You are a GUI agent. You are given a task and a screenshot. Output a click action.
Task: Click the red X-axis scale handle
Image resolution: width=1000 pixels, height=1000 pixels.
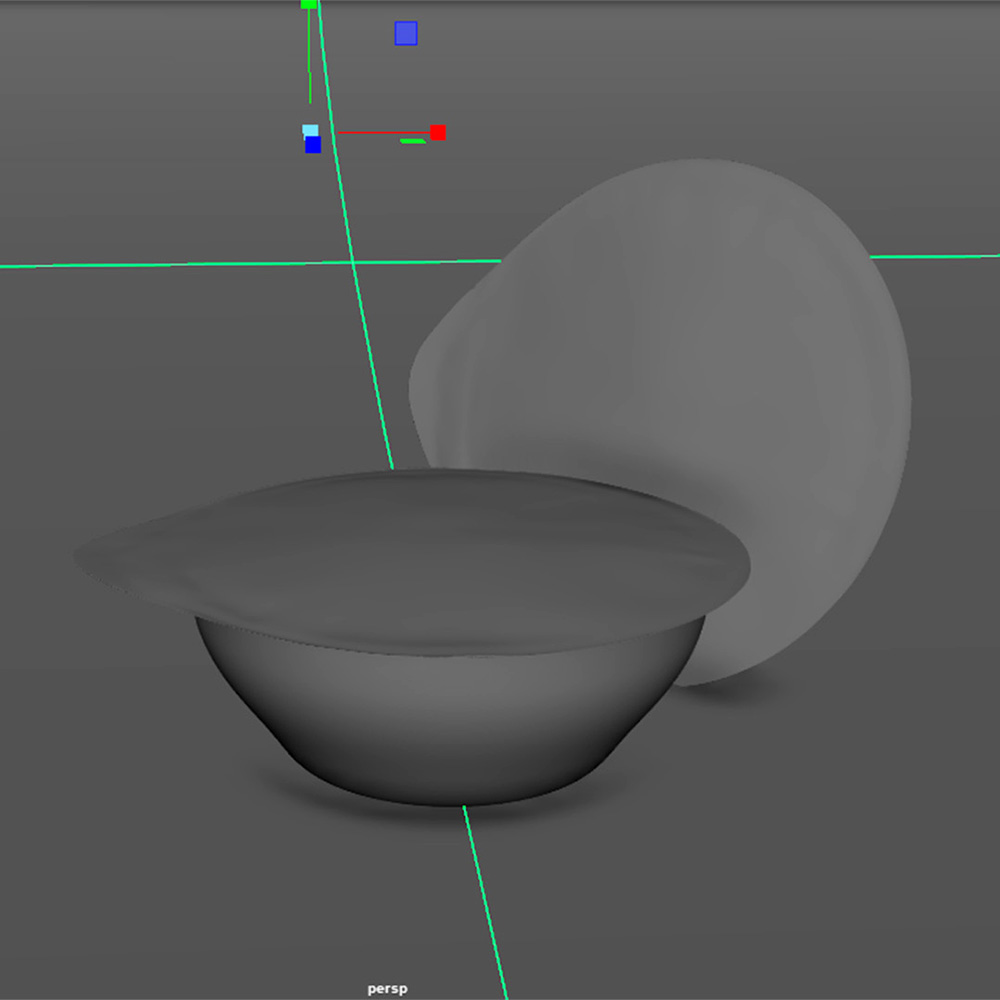click(x=438, y=132)
